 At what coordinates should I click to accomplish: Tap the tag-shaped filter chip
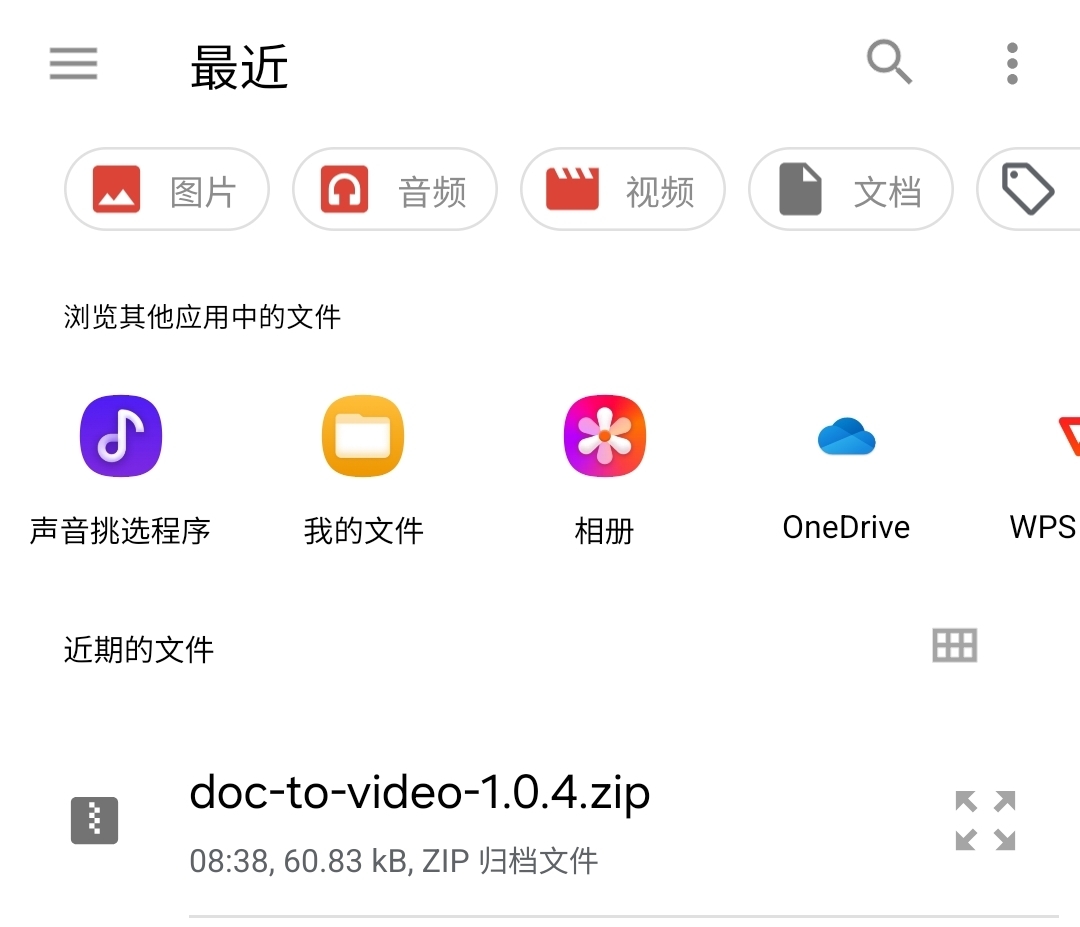click(1028, 189)
